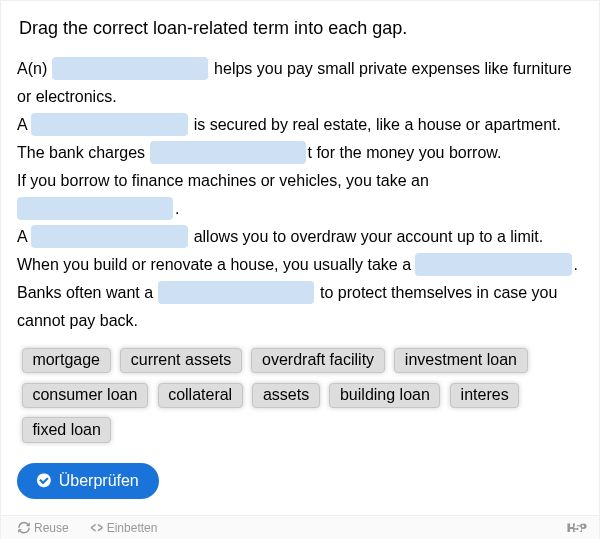Screen dimensions: 600x539
Task: Select the 'building loan' word chip
Action: pos(385,395)
